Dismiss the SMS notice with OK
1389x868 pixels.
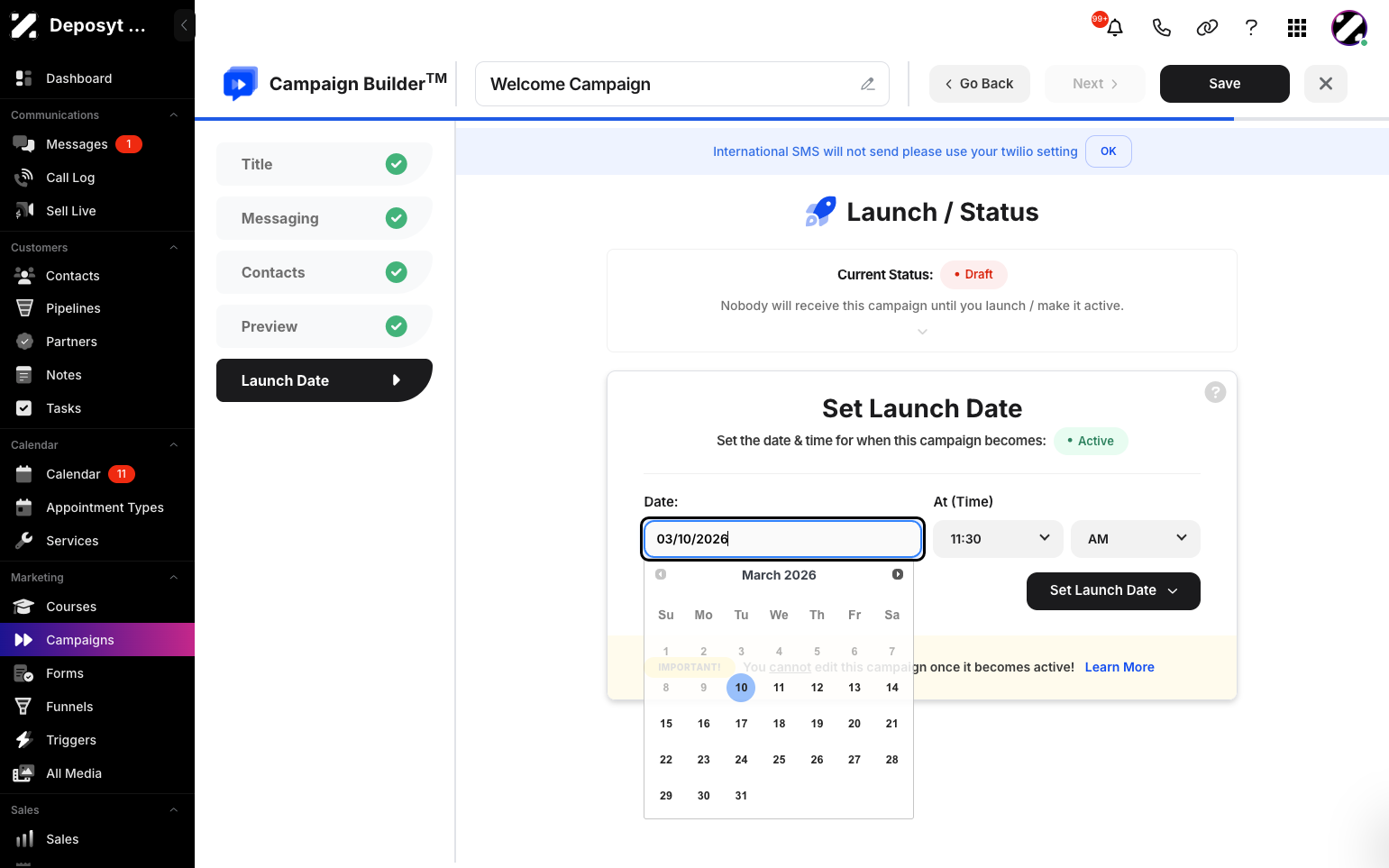pos(1109,151)
